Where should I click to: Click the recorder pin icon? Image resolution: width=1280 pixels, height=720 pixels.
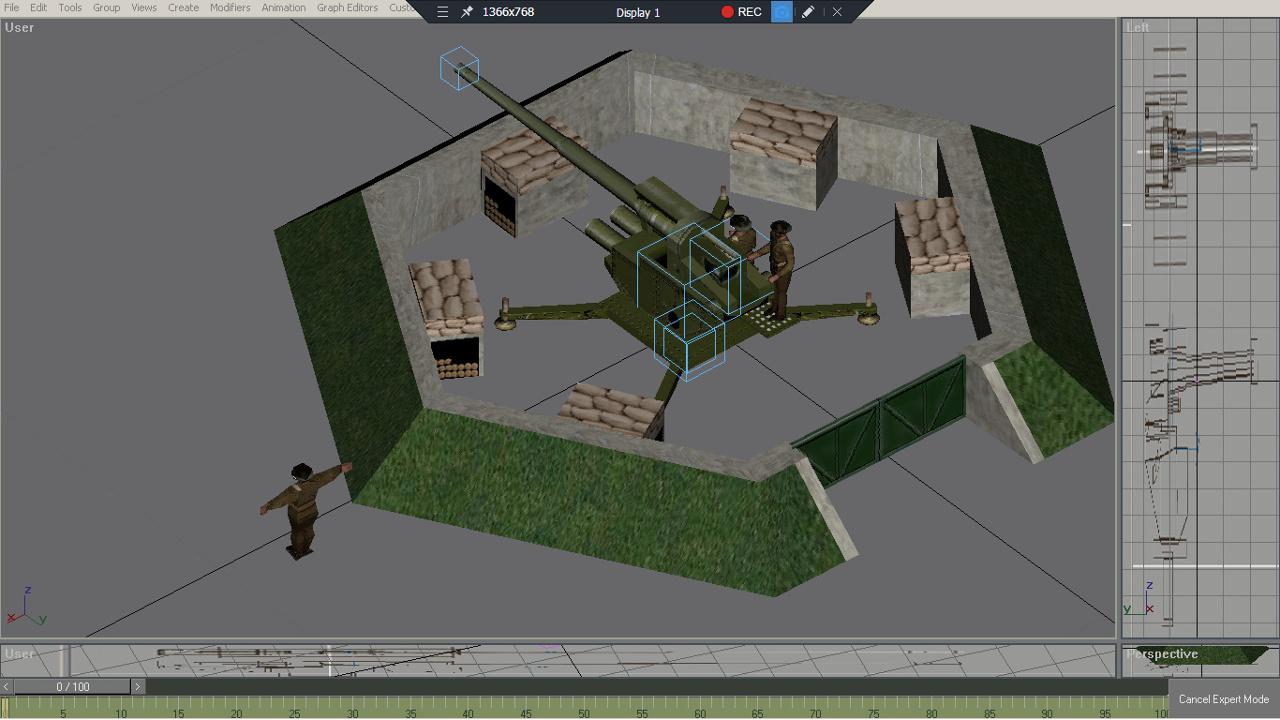[466, 12]
